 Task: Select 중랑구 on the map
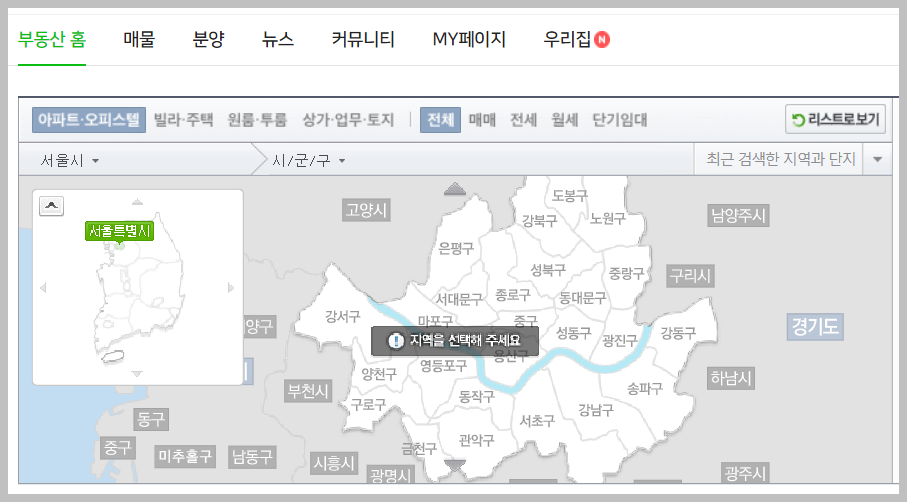point(626,273)
